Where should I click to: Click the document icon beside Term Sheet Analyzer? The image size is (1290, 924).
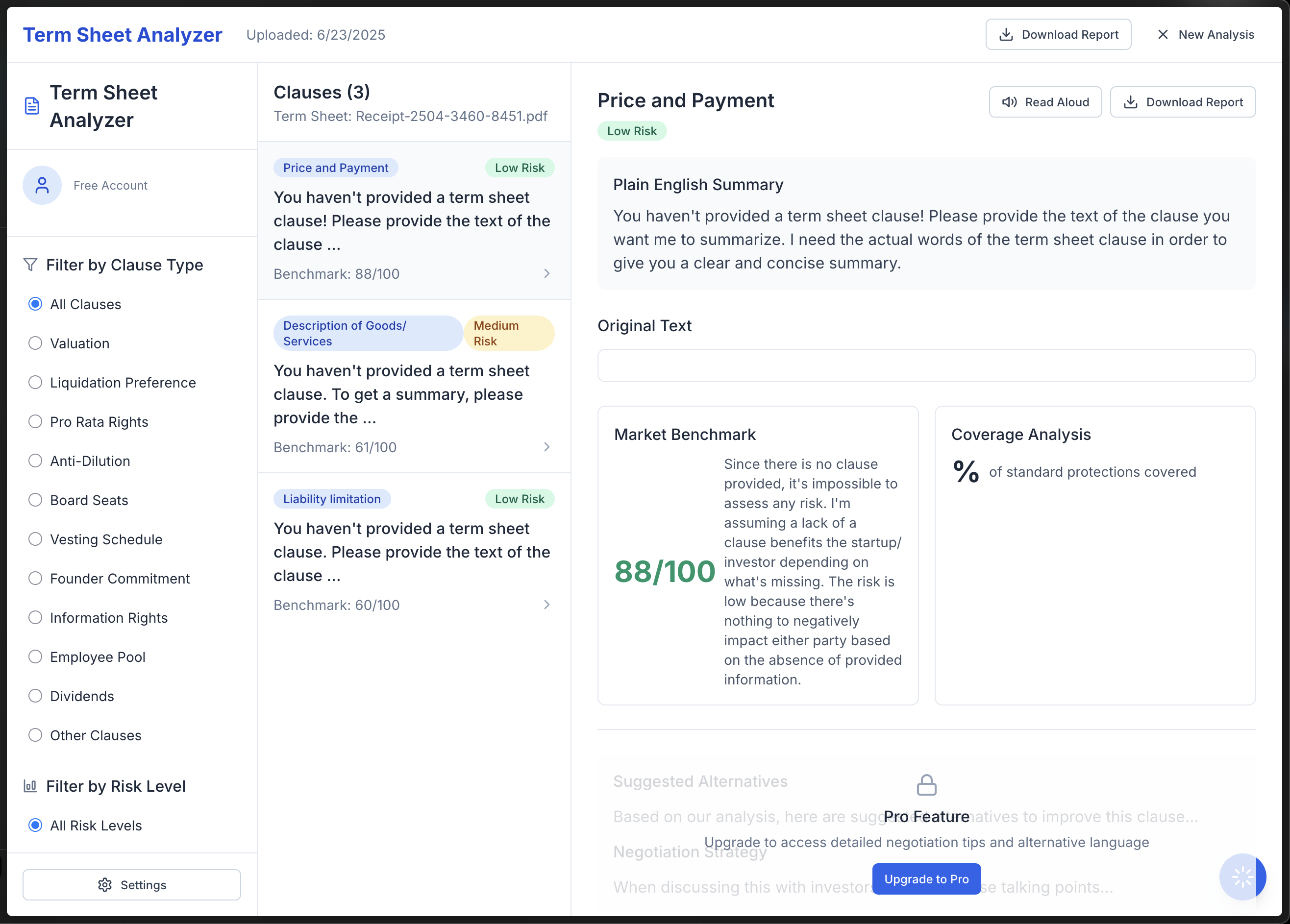tap(32, 106)
